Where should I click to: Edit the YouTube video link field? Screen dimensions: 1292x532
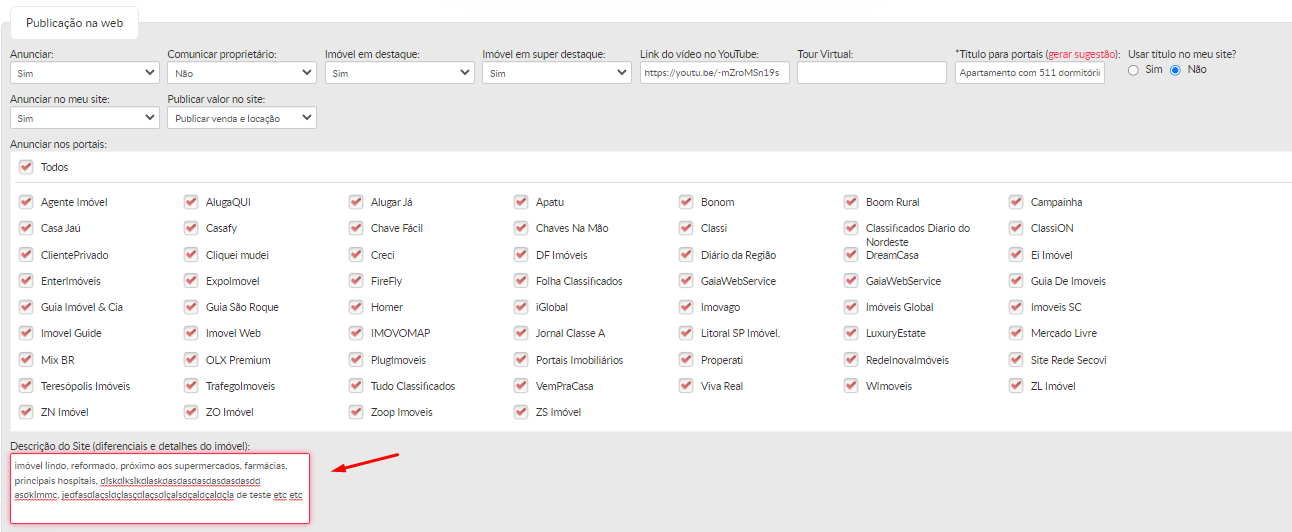click(714, 73)
